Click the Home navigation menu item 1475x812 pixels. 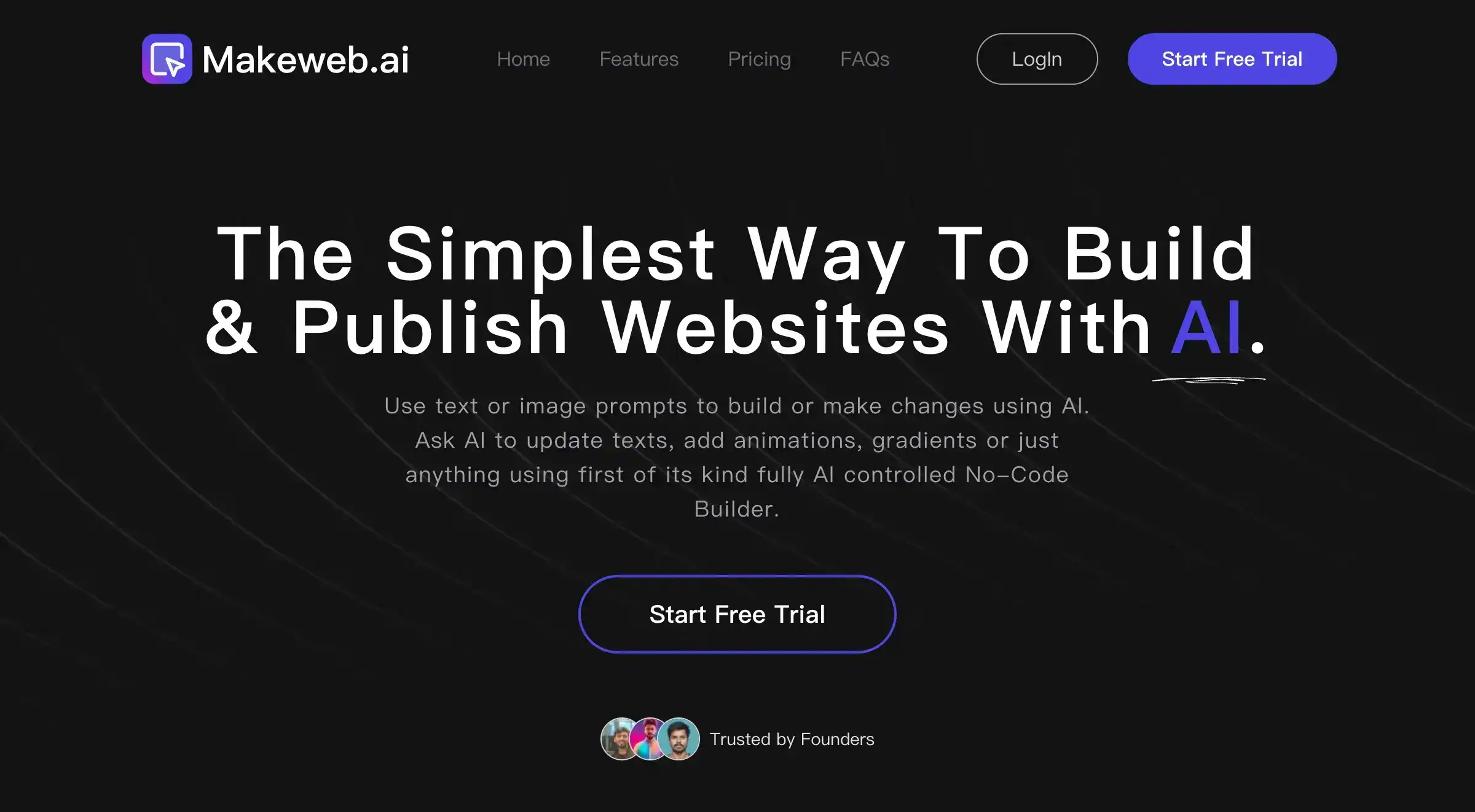[524, 58]
